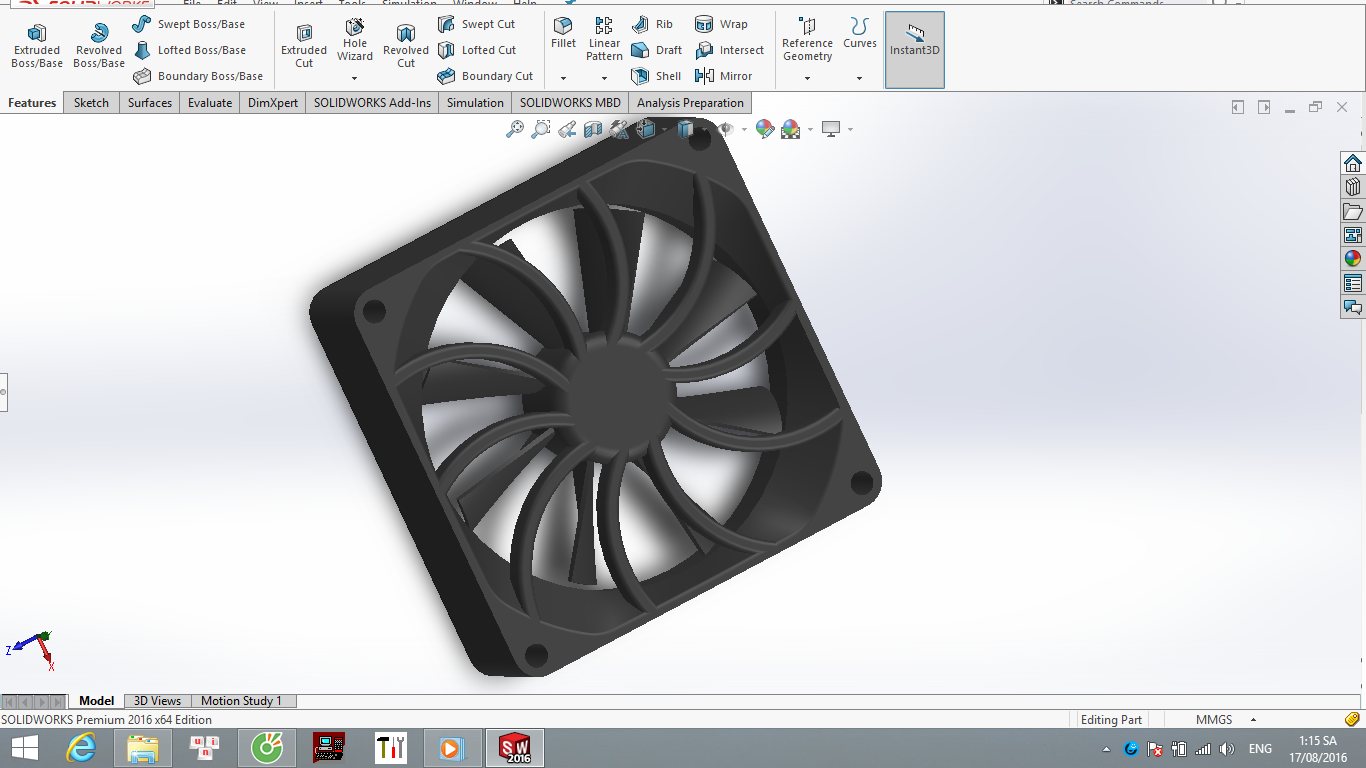1366x768 pixels.
Task: Switch to the Features tab
Action: click(32, 103)
